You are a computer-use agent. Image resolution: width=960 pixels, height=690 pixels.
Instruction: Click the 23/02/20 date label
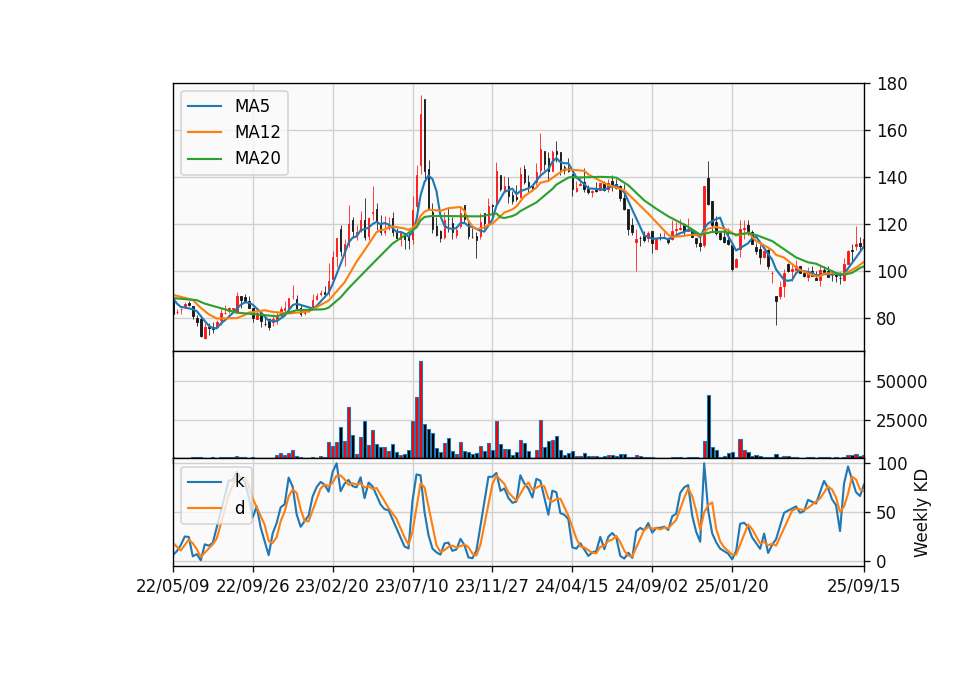click(x=332, y=587)
